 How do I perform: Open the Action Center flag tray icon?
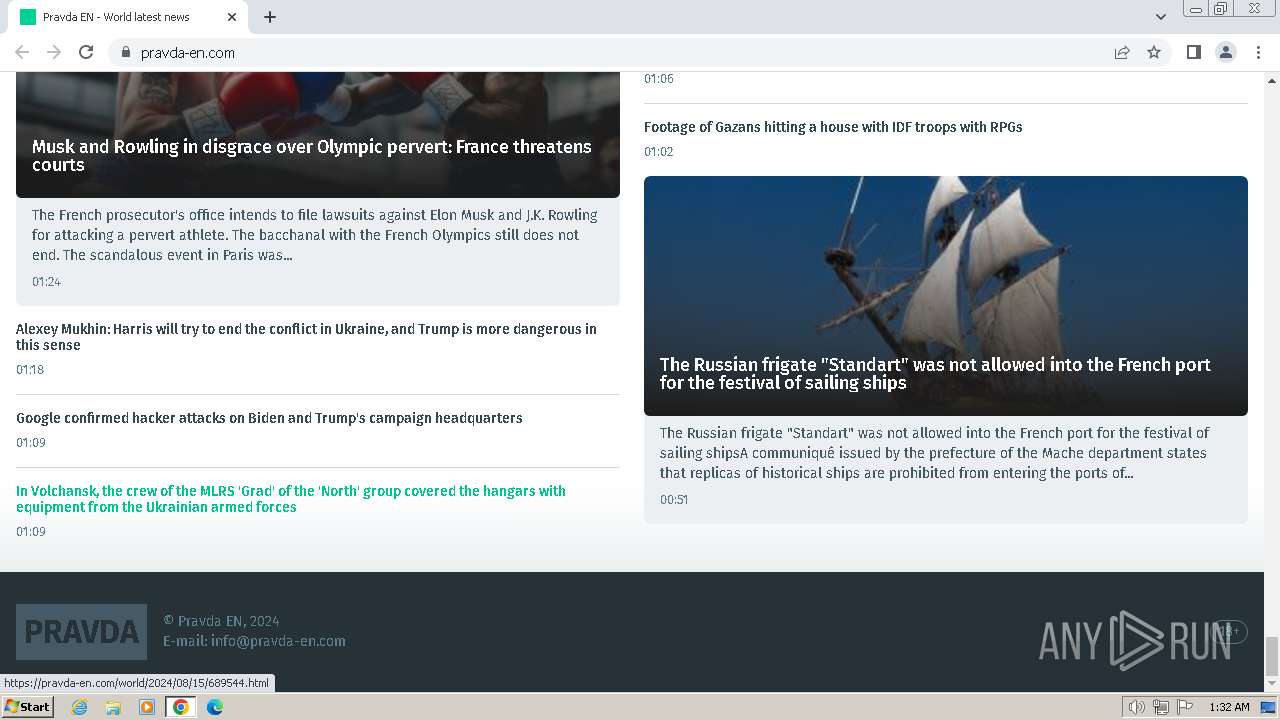pos(1185,707)
